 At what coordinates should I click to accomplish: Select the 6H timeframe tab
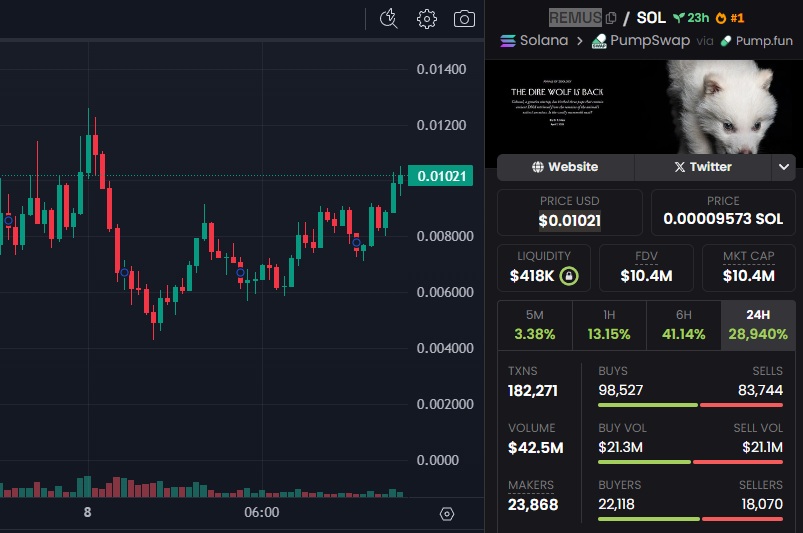684,325
